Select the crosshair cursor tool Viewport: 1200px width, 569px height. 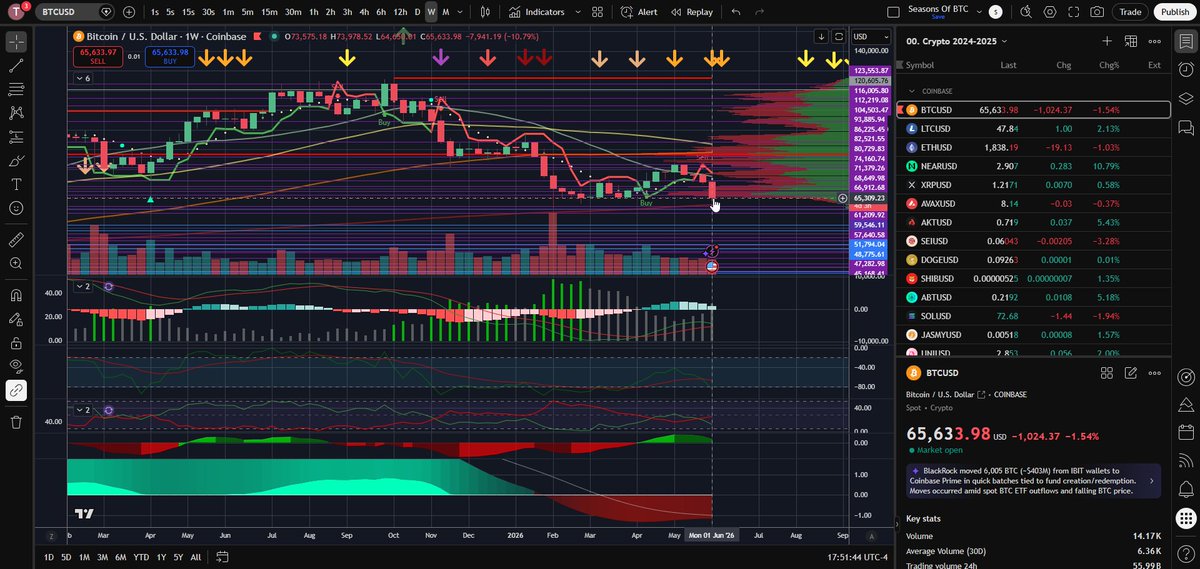point(16,42)
